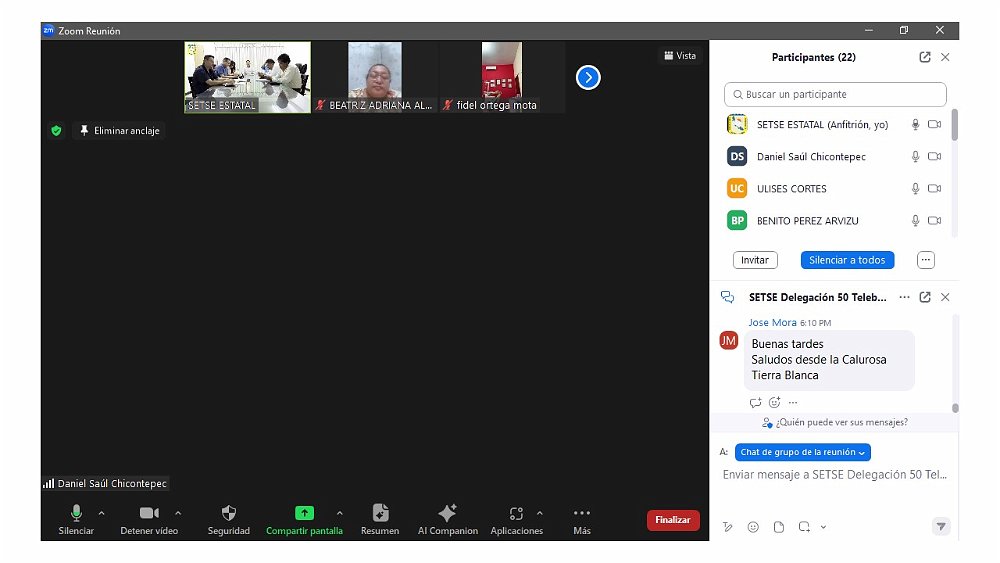
Task: Open the Más menu in toolbar
Action: click(582, 514)
